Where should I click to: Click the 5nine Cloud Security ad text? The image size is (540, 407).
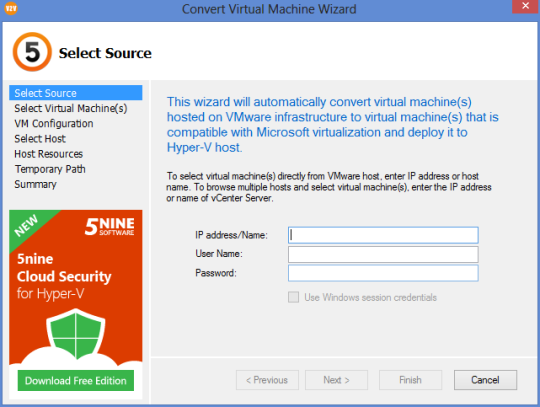click(64, 268)
